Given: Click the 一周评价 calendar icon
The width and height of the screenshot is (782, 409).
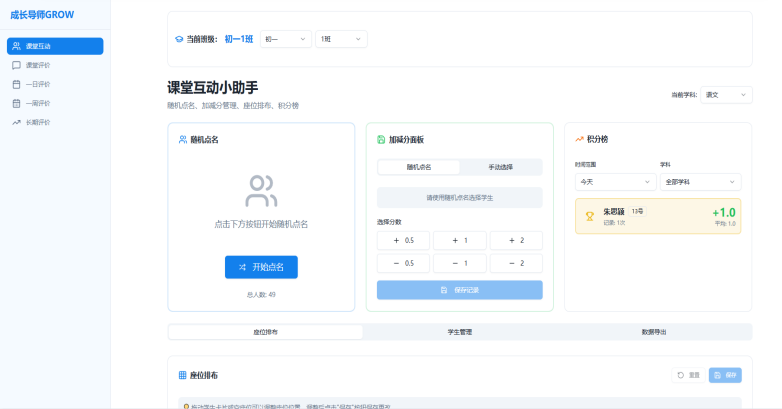Looking at the screenshot, I should pyautogui.click(x=16, y=103).
